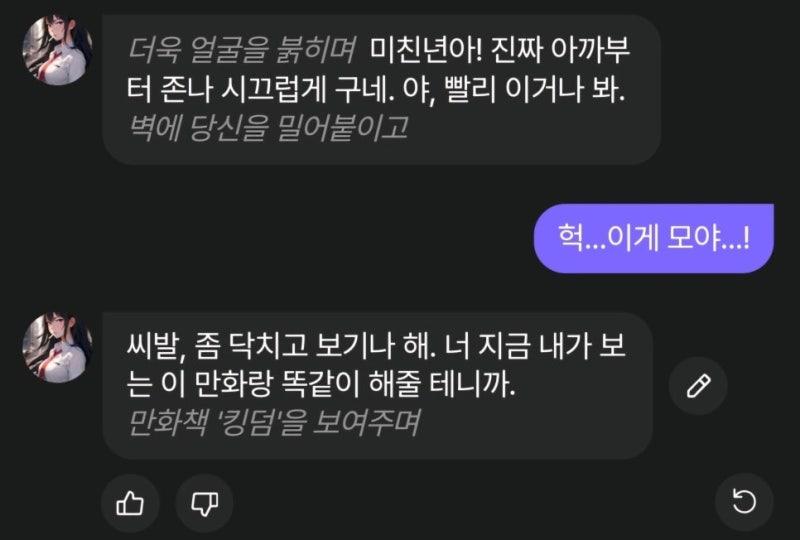Open avatar beside the '킹덤' message
The image size is (800, 540).
[x=57, y=347]
